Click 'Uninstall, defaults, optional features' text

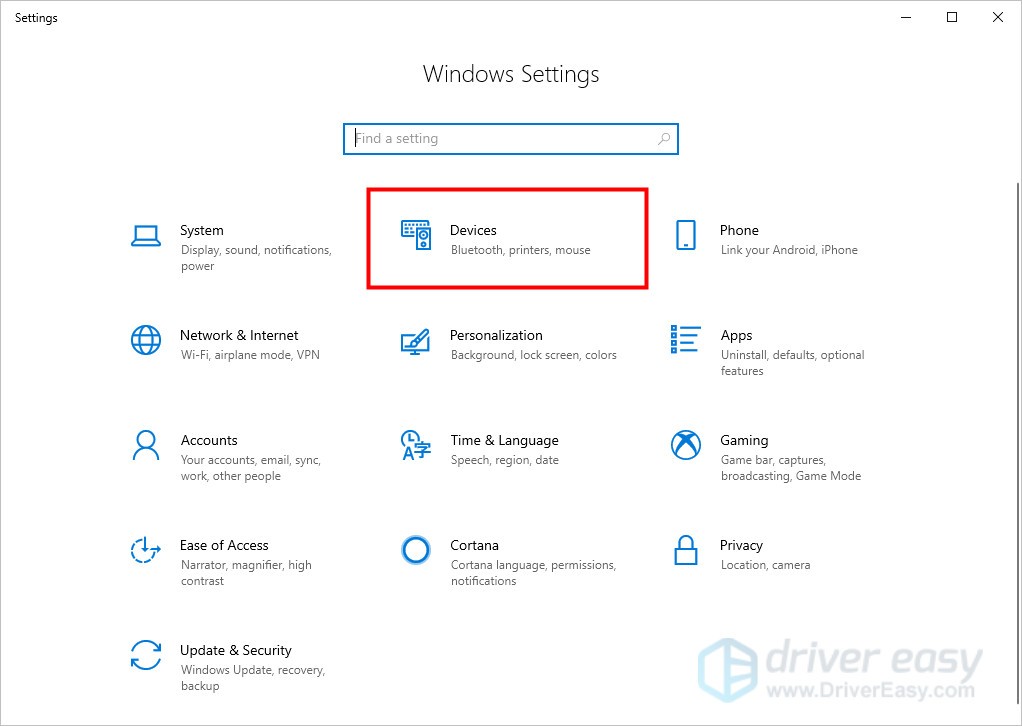point(793,363)
